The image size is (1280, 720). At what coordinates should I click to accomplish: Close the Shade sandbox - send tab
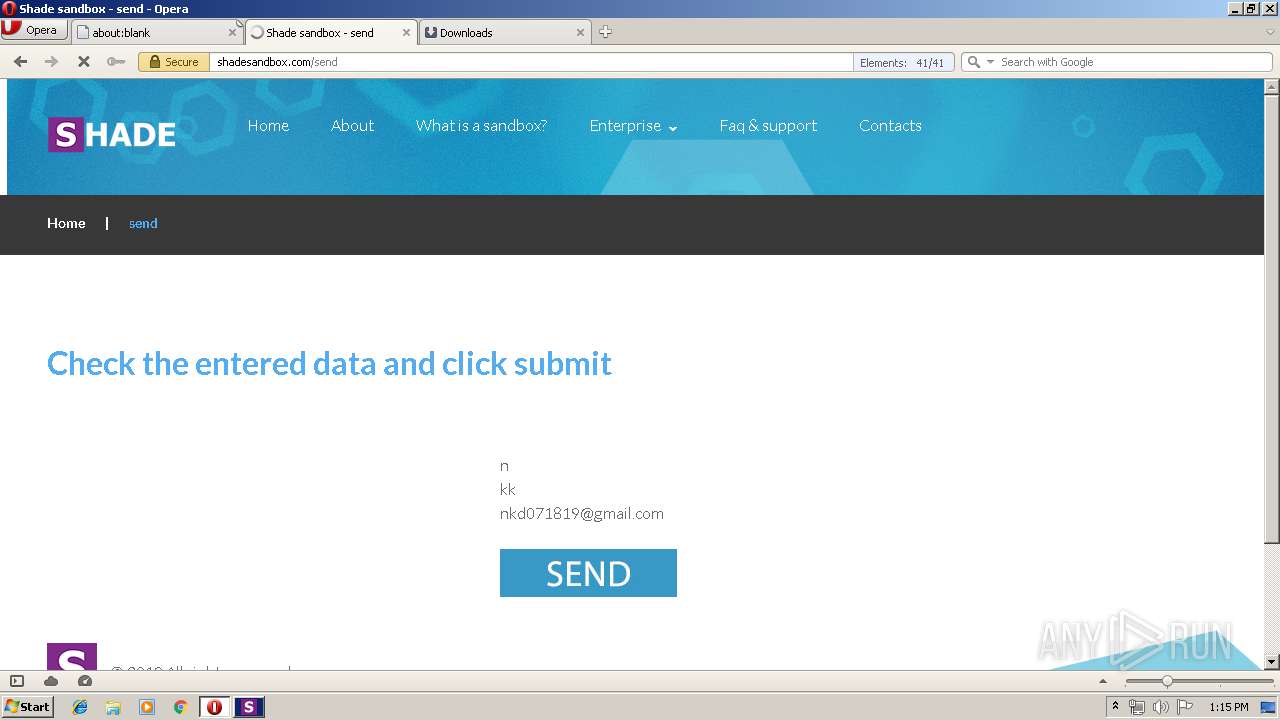(x=406, y=32)
